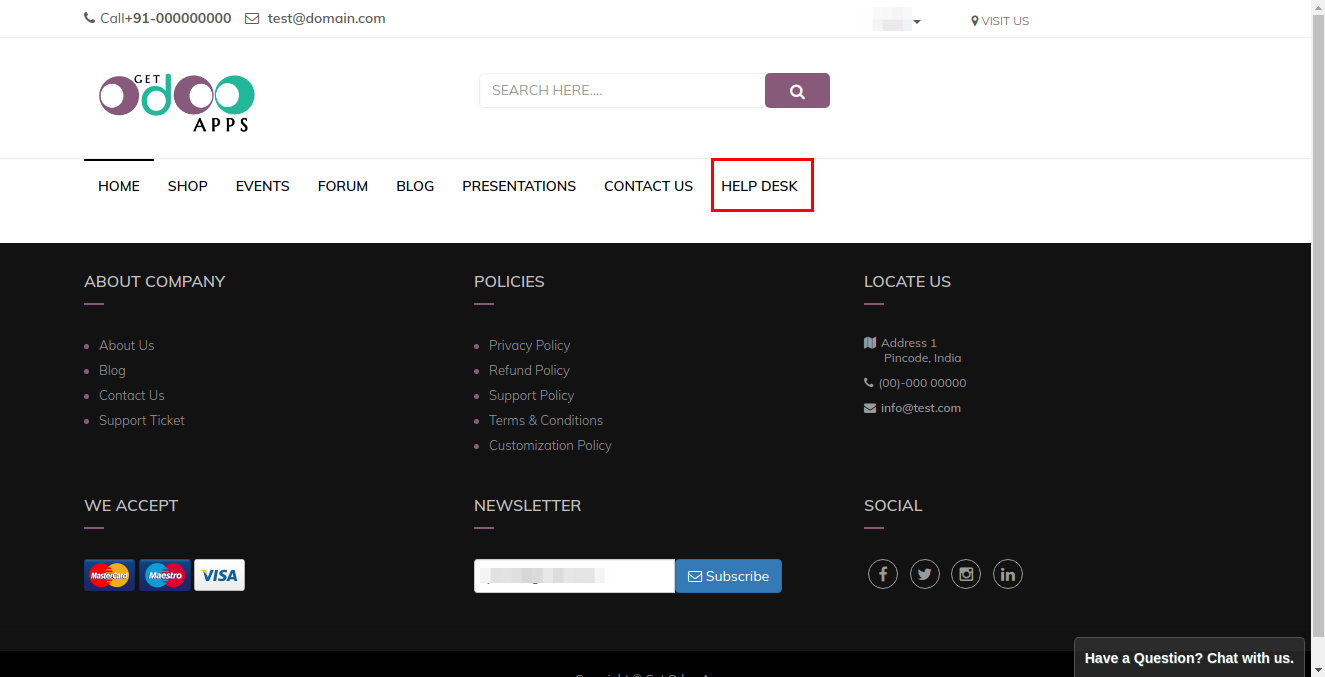This screenshot has width=1325, height=677.
Task: Click the magnifying glass search button
Action: 797,91
